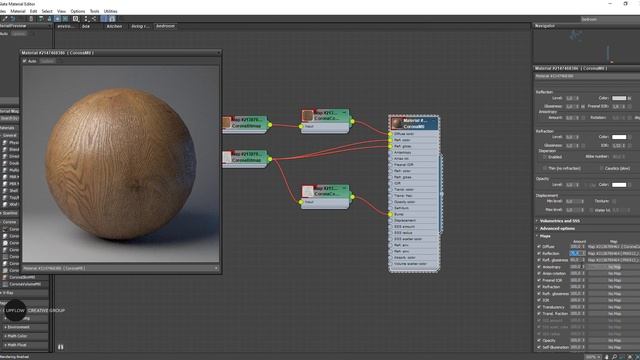Click the magnifier zoom icon in status bar
The image size is (640, 360).
tap(614, 357)
